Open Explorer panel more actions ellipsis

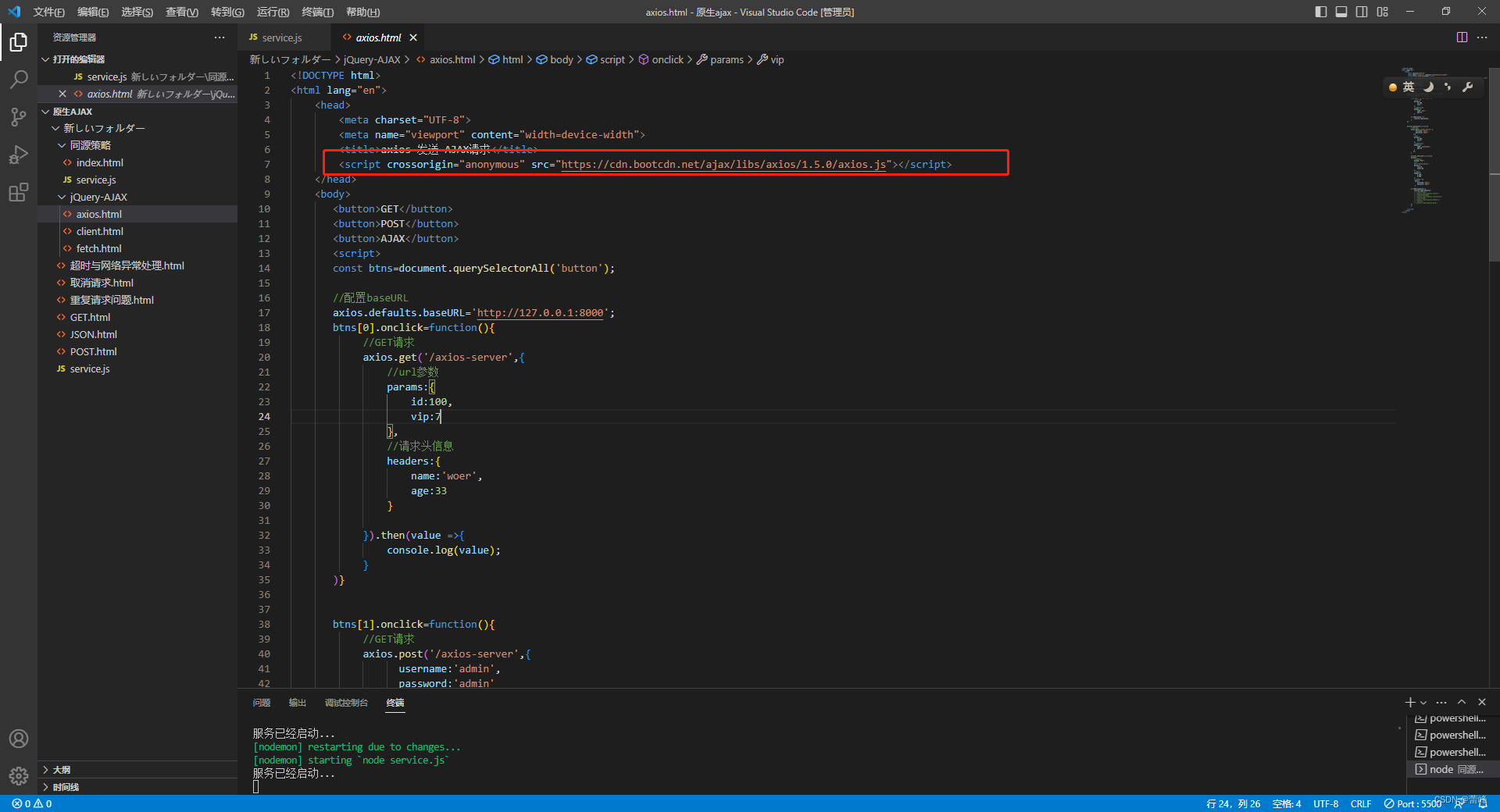(220, 37)
